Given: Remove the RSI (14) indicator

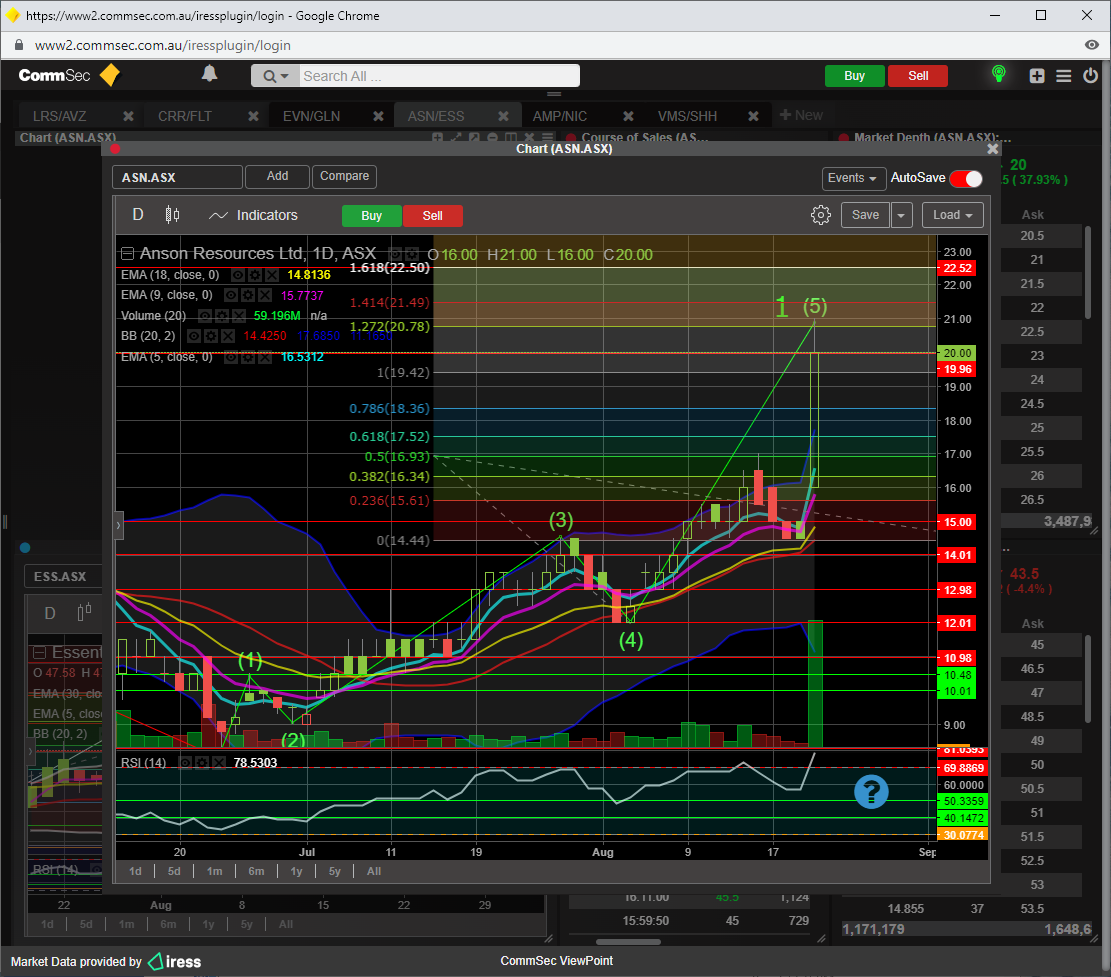Looking at the screenshot, I should pos(218,763).
